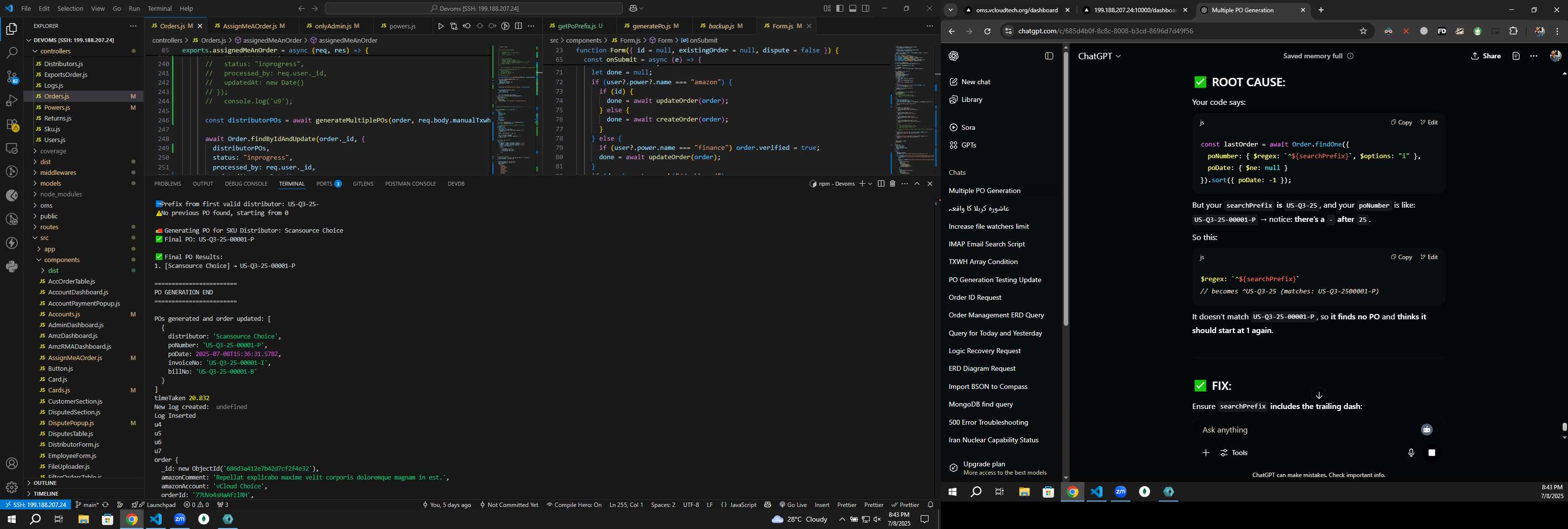Viewport: 1568px width, 529px height.
Task: Click the microphone dictate icon in ChatGPT
Action: (1411, 453)
